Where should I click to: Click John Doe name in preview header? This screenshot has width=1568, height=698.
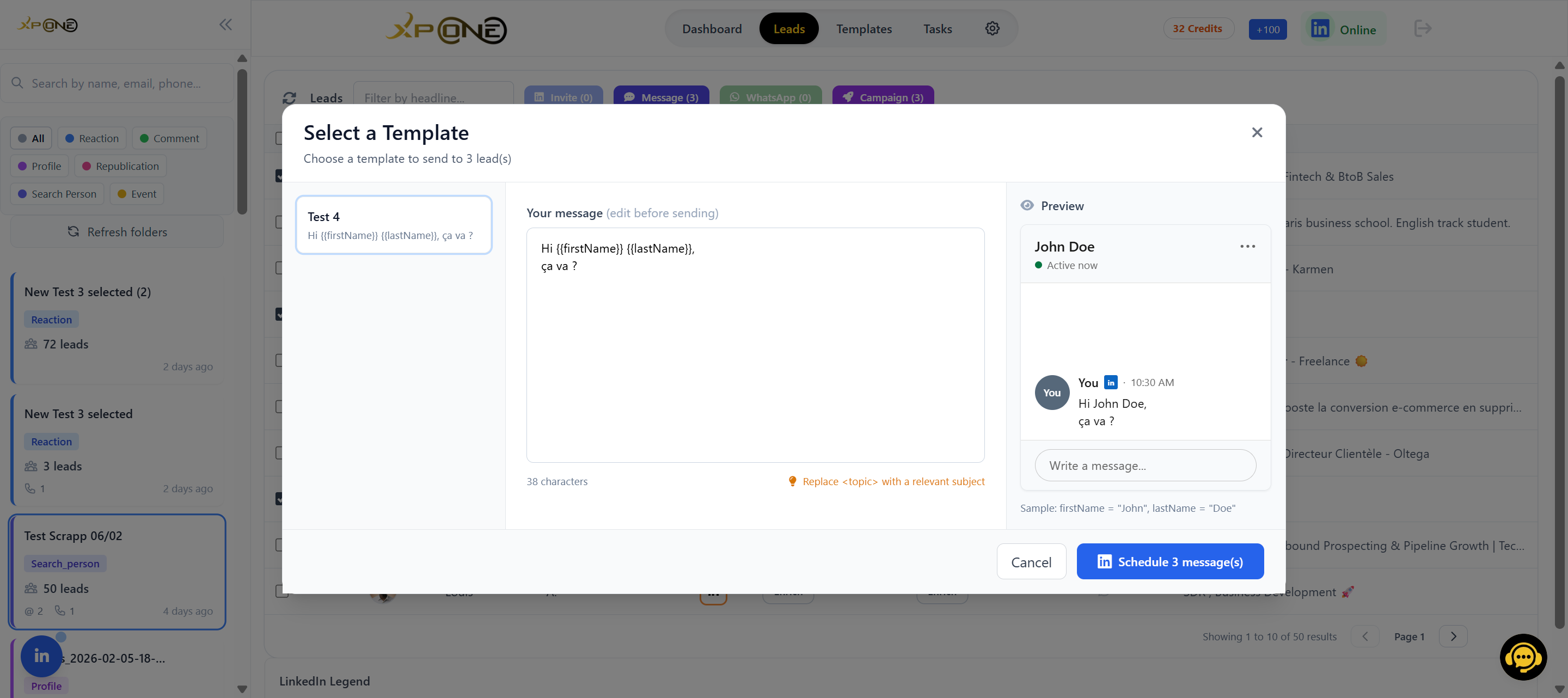[x=1064, y=247]
